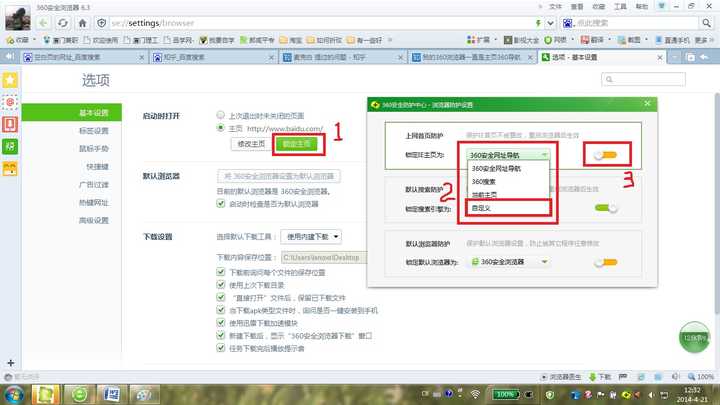Open the 查看 menu
The height and width of the screenshot is (405, 720).
[x=577, y=6]
